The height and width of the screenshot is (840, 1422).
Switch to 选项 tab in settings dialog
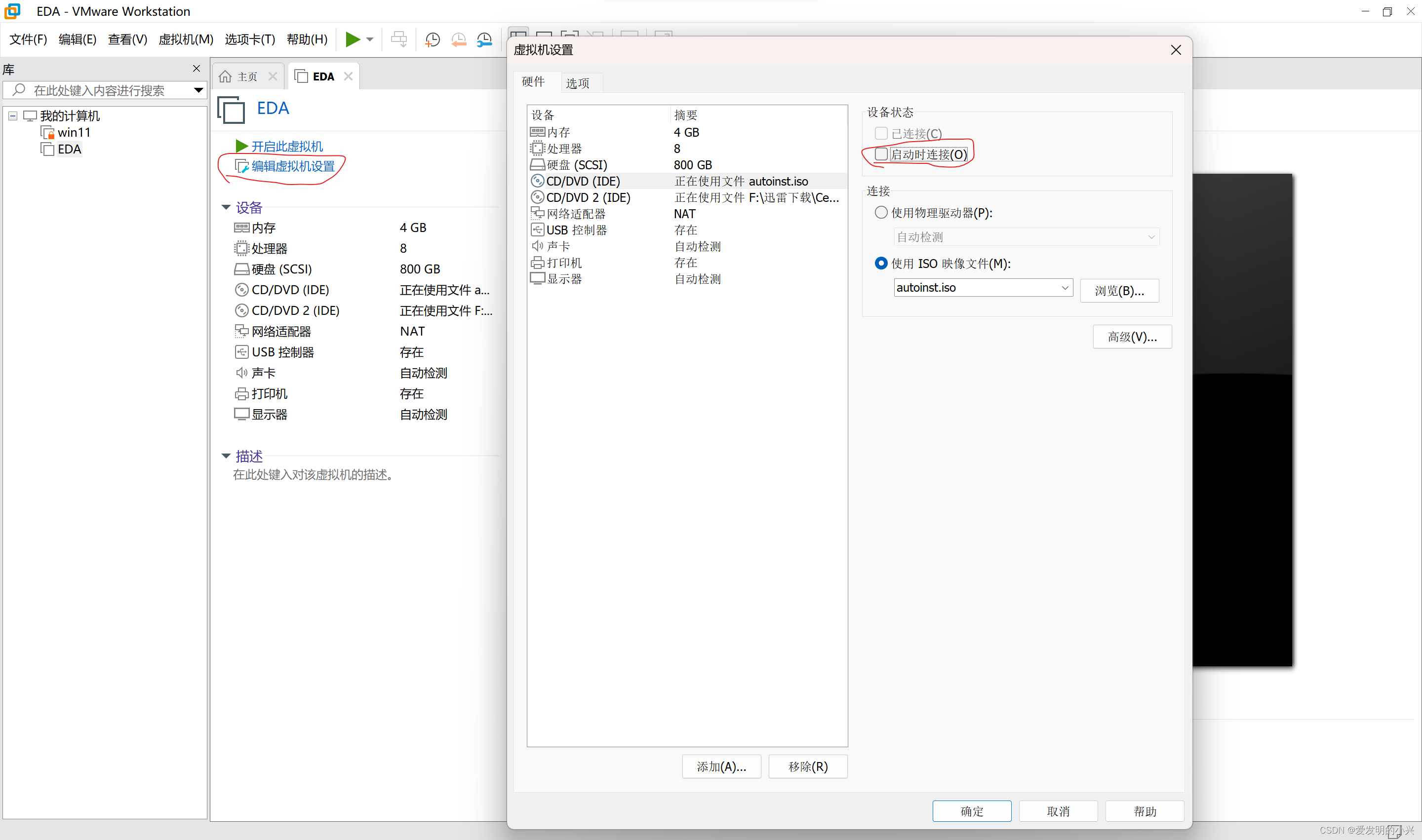[x=578, y=83]
